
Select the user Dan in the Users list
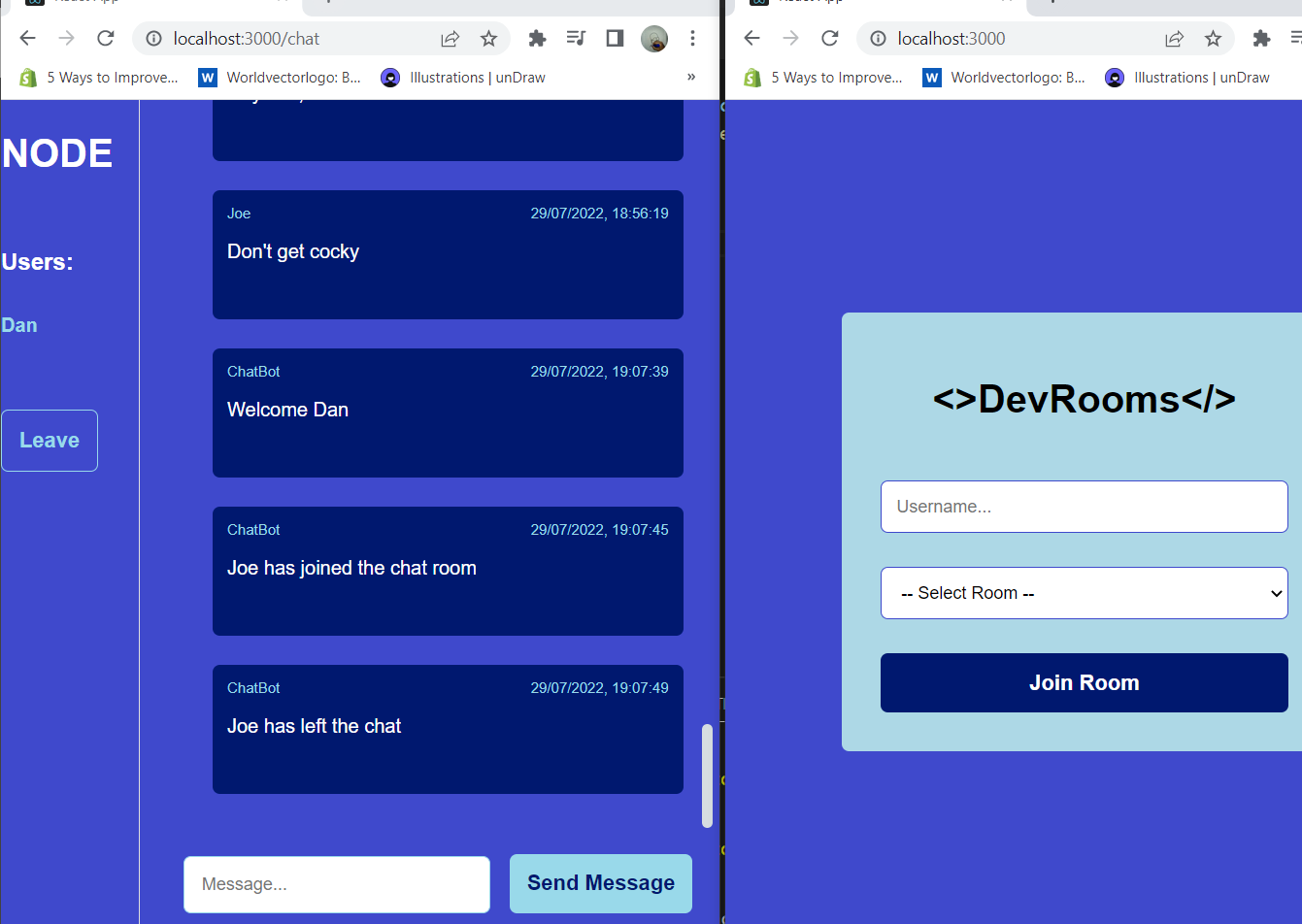tap(18, 324)
